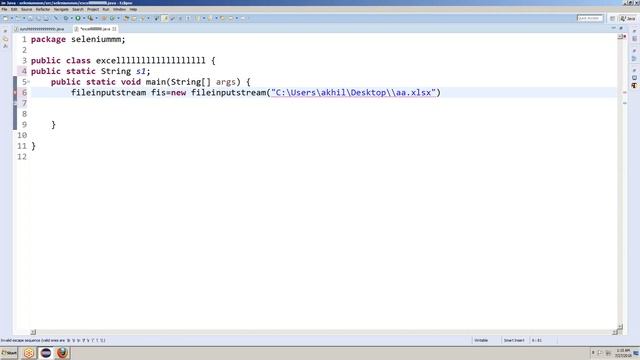Open the External Tools dropdown arrow
Screen dimensions: 640x360
(x=96, y=18)
